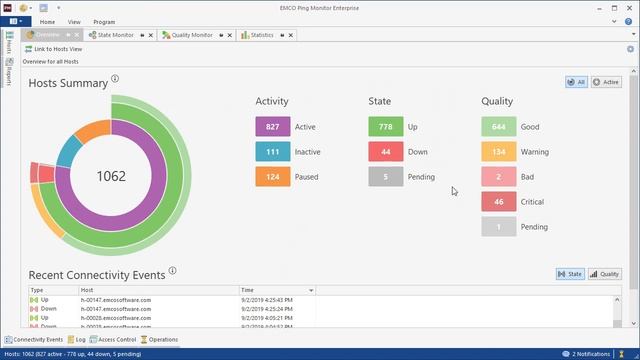Open the Hosts side panel
The width and height of the screenshot is (640, 360).
click(9, 42)
